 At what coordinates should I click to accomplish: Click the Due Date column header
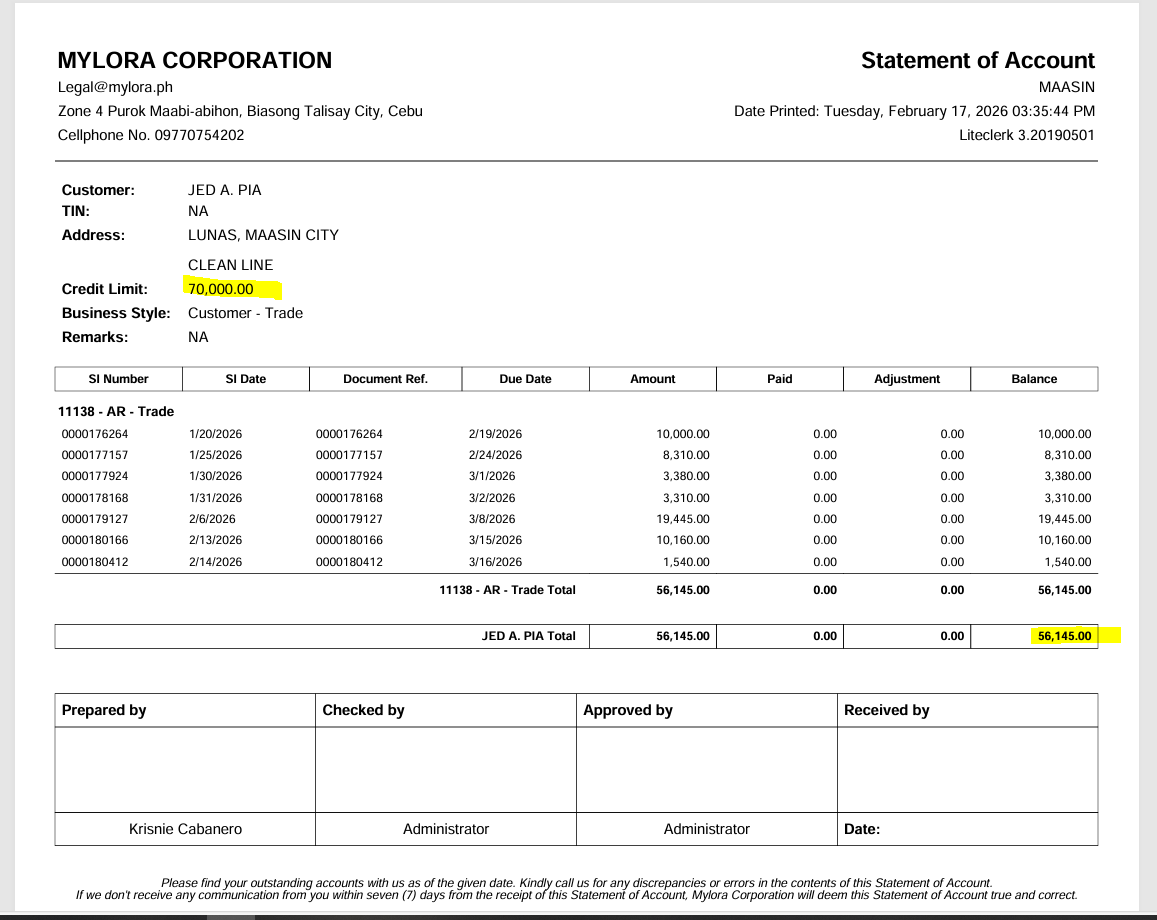click(x=525, y=379)
